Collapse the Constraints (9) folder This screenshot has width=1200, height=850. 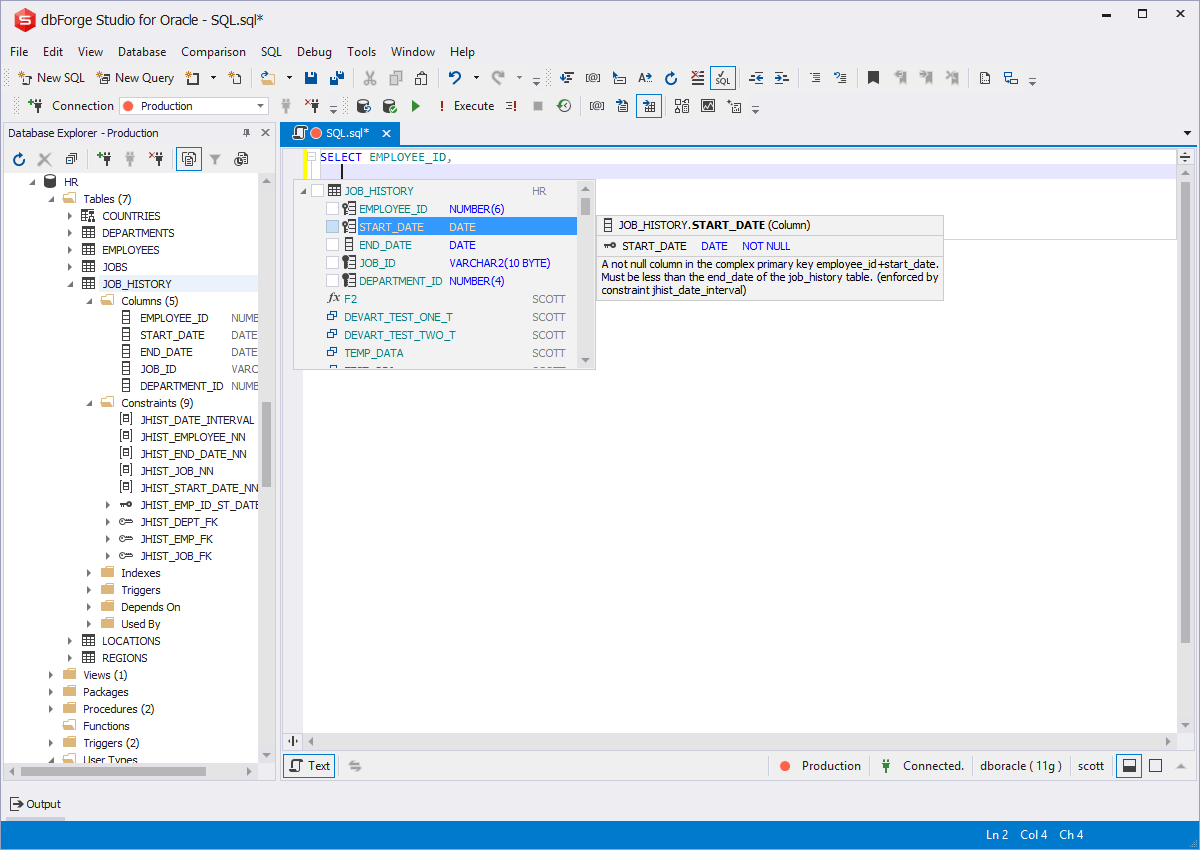[x=89, y=403]
